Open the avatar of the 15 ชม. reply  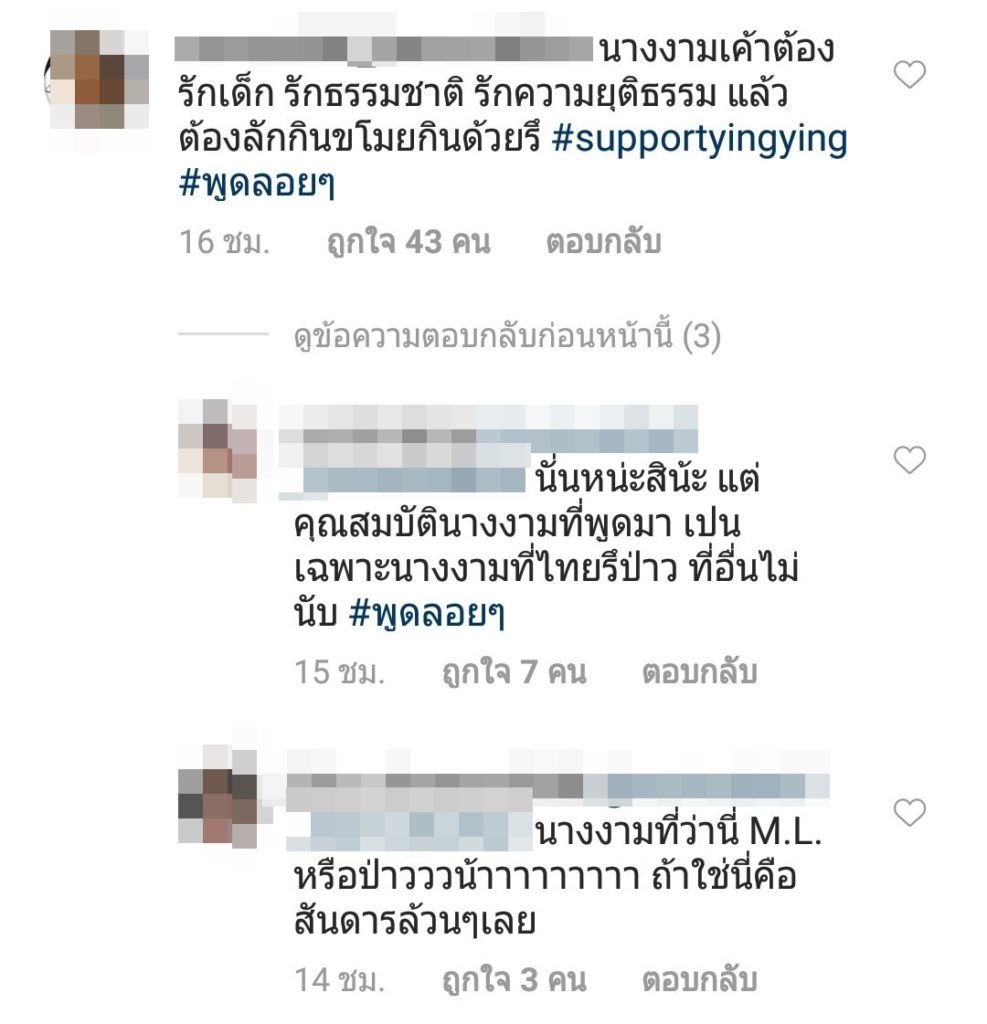pos(218,451)
